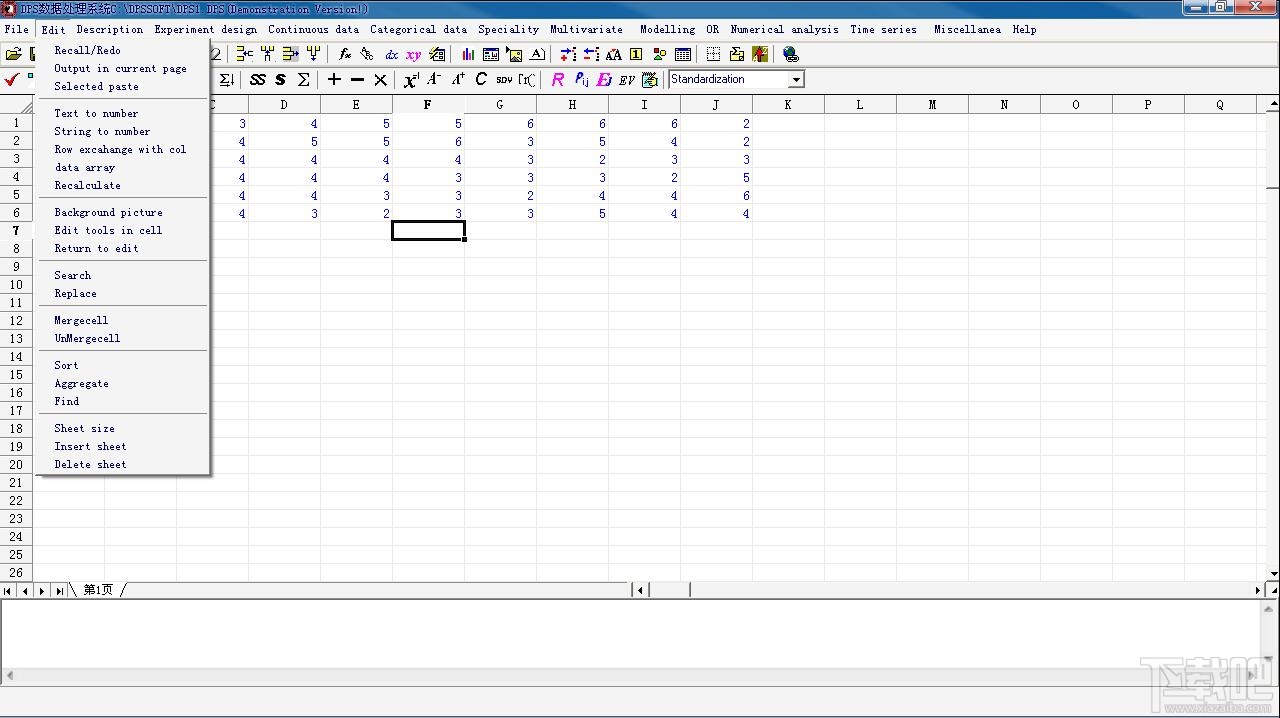Click the open folder toolbar icon

[x=14, y=54]
